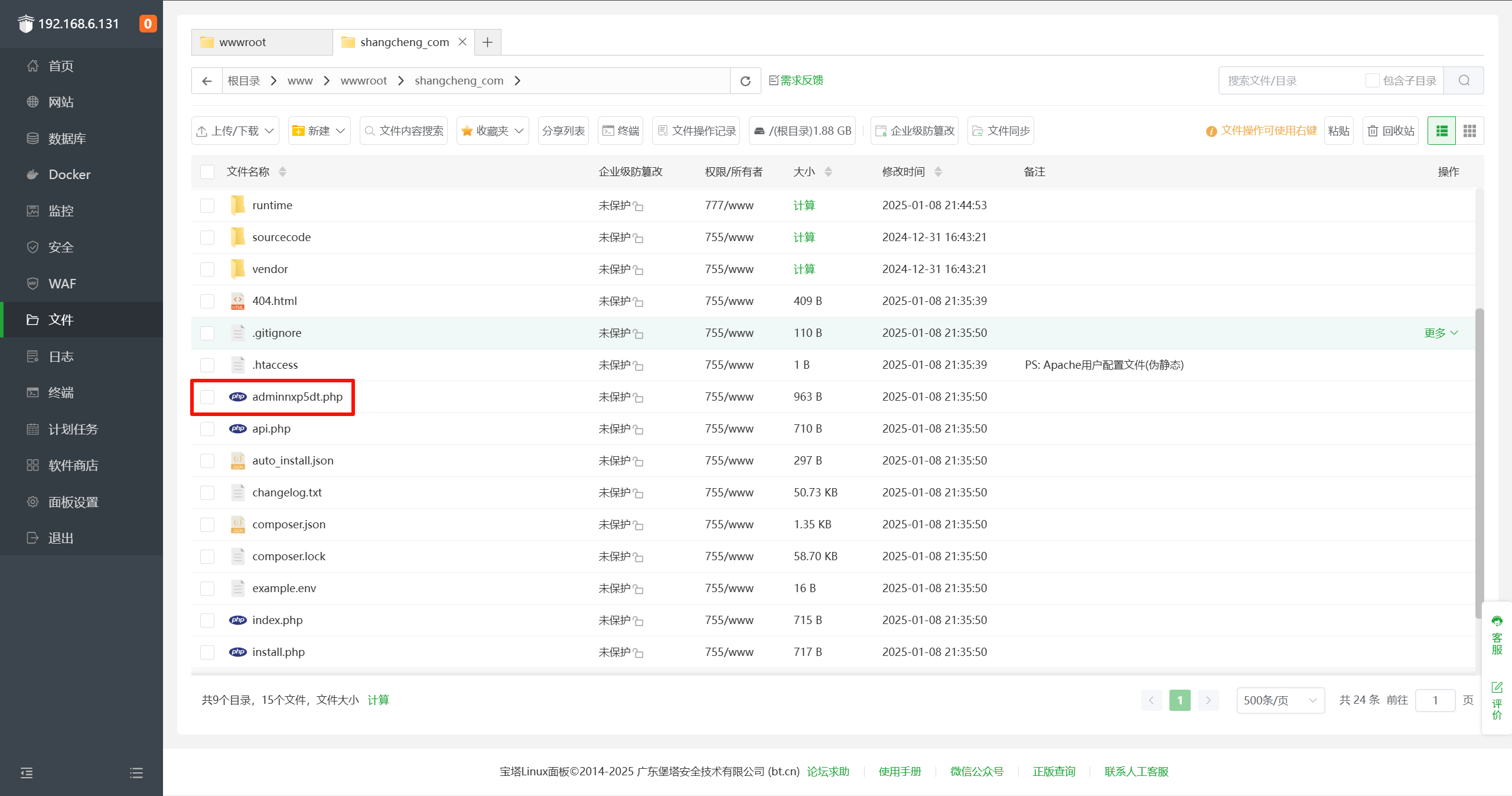Click the api.php file icon
1512x796 pixels.
click(237, 428)
